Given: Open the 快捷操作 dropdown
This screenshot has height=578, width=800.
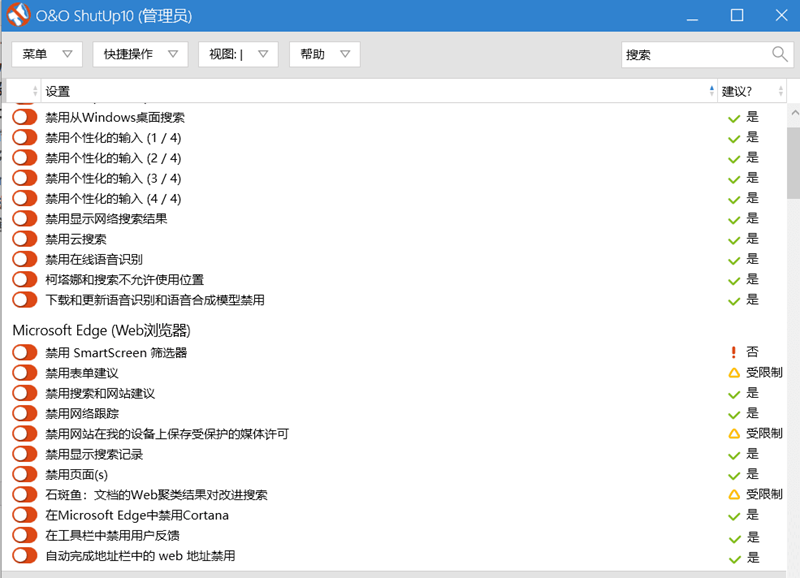Looking at the screenshot, I should point(140,54).
